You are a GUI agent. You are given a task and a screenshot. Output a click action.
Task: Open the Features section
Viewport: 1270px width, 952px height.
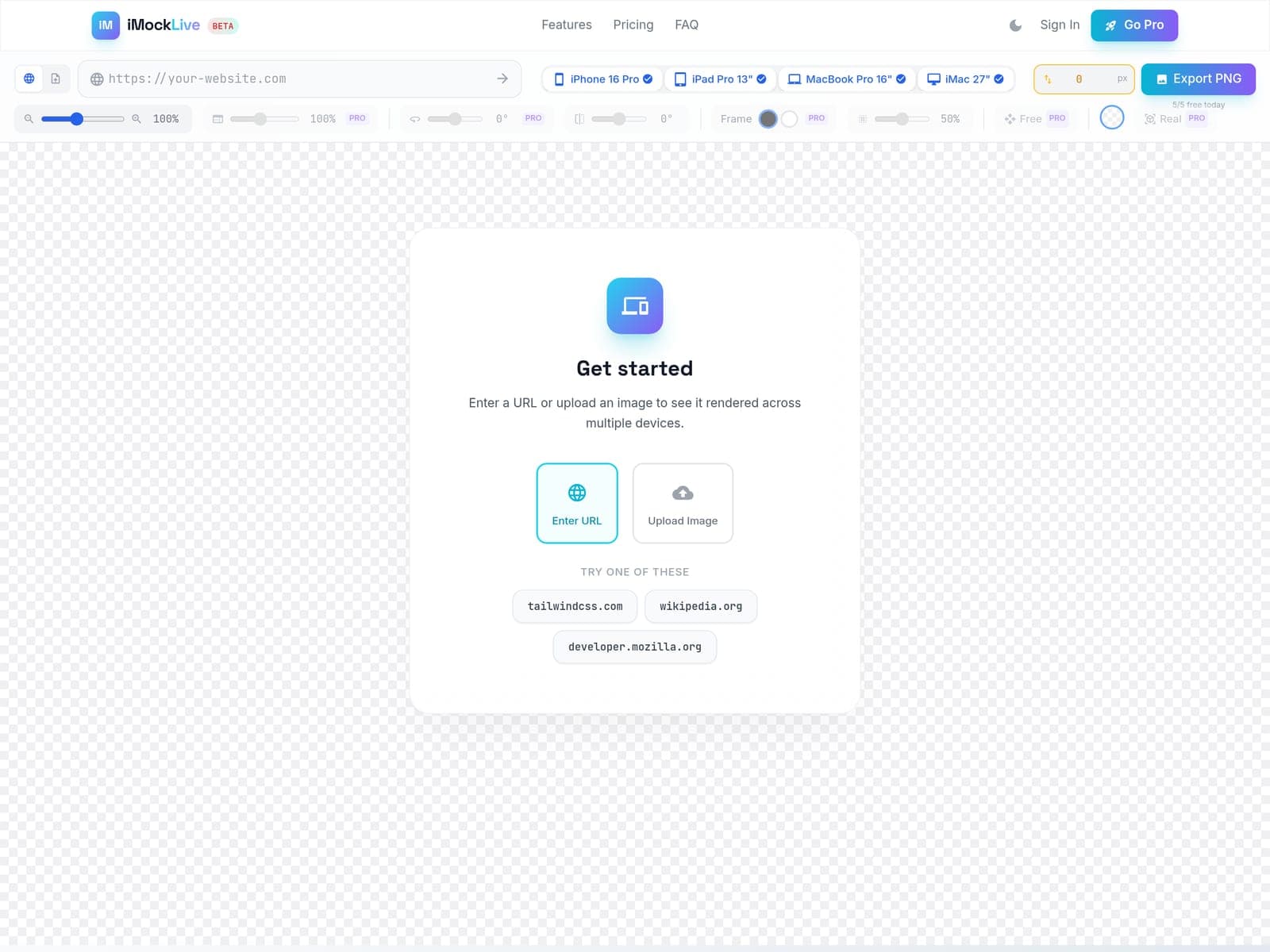coord(567,25)
